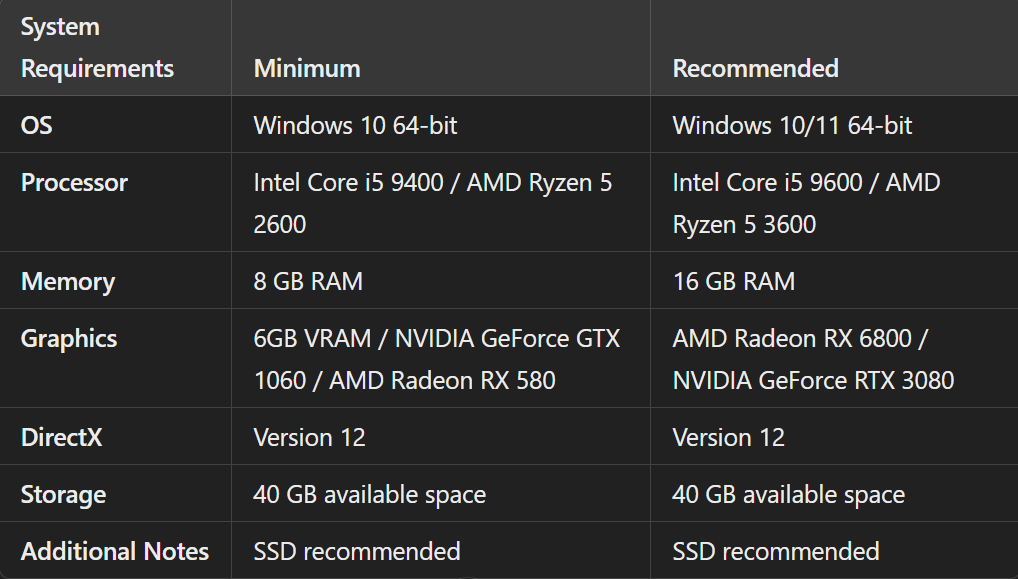This screenshot has width=1018, height=579.
Task: Click the Windows 10 64-bit minimum cell
Action: pyautogui.click(x=355, y=126)
